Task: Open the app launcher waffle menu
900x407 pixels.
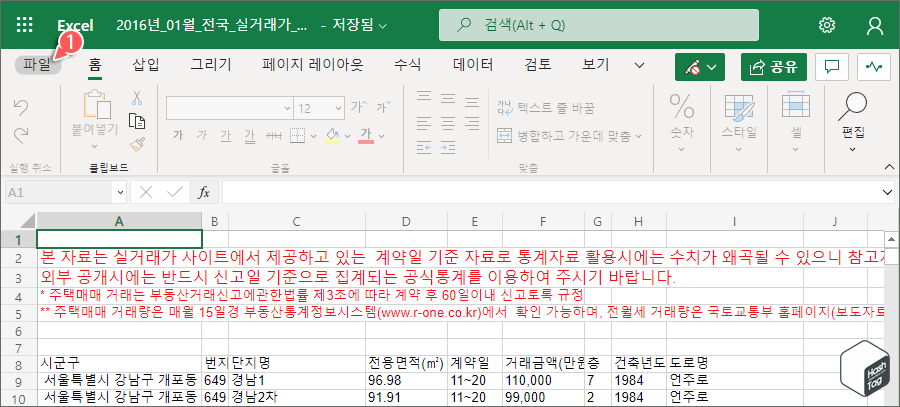Action: tap(24, 25)
